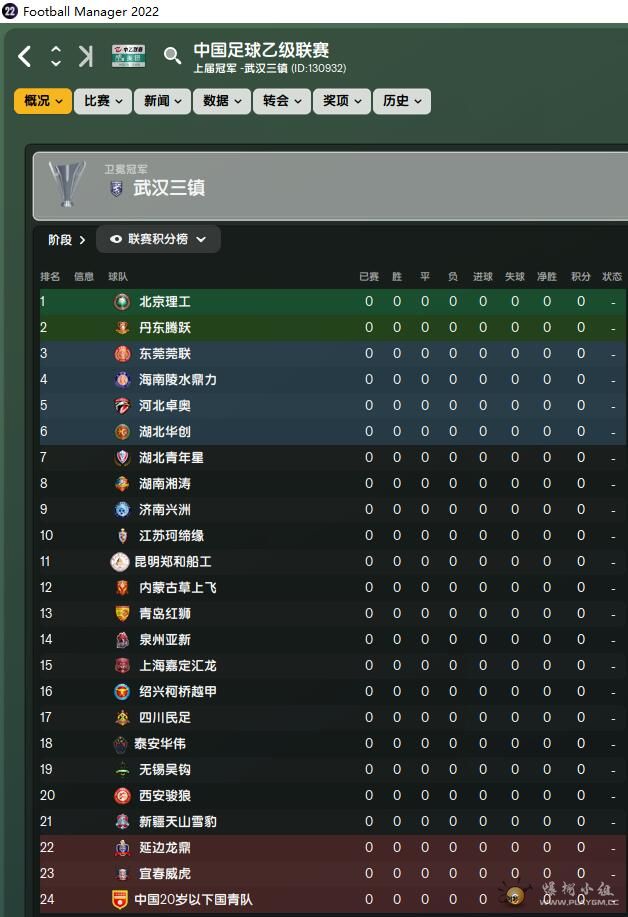Screen dimensions: 628x917
Task: Open the 比赛 menu
Action: pyautogui.click(x=103, y=101)
